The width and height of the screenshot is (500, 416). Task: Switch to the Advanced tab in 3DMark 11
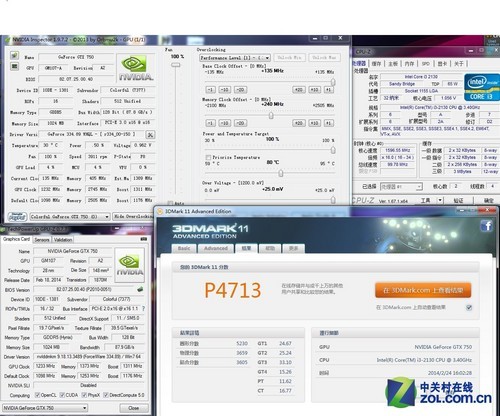pos(216,248)
